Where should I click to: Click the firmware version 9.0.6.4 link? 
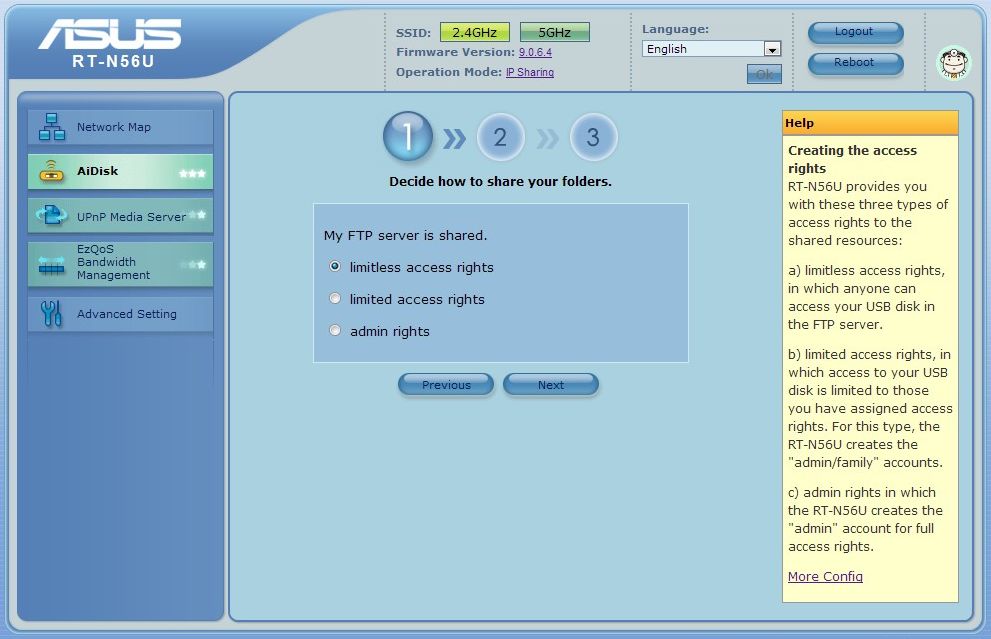click(535, 52)
